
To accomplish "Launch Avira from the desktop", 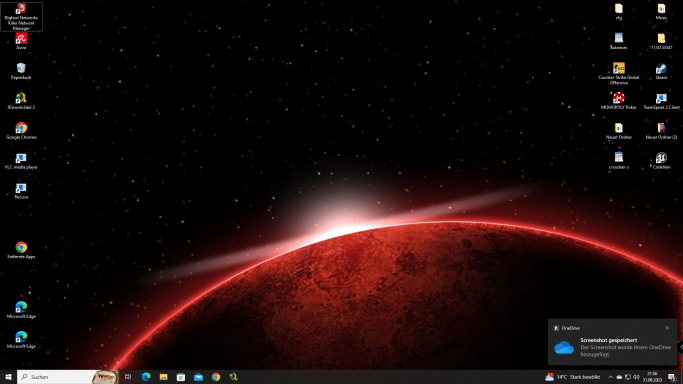I will tap(21, 41).
